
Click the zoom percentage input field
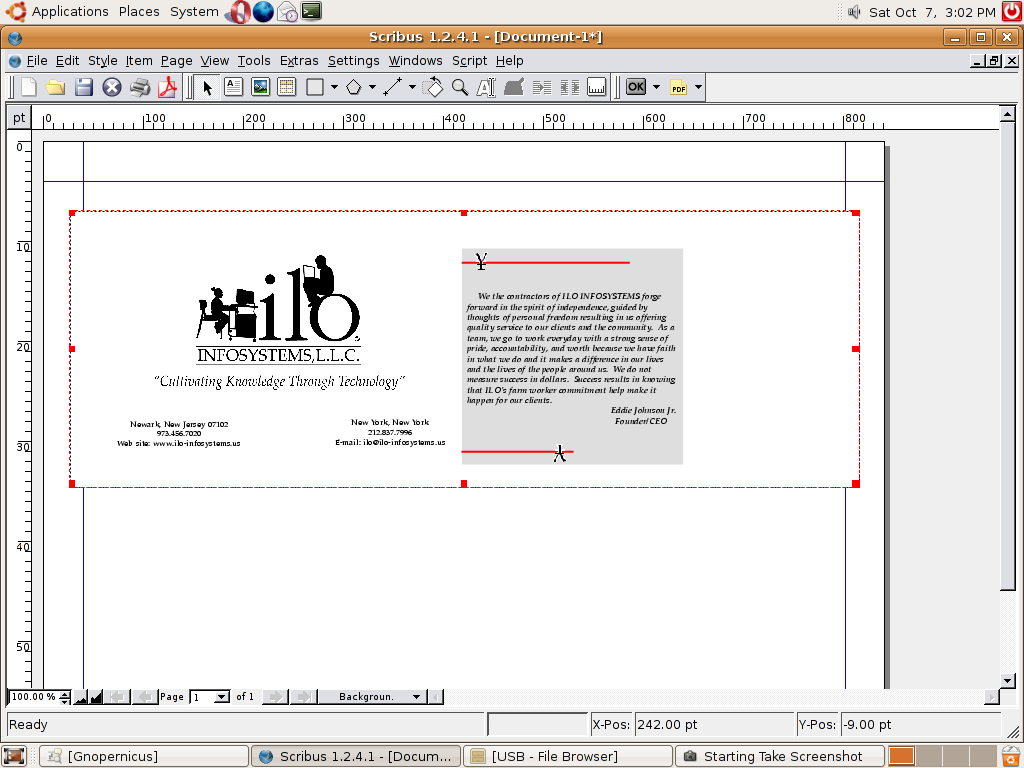[x=33, y=697]
